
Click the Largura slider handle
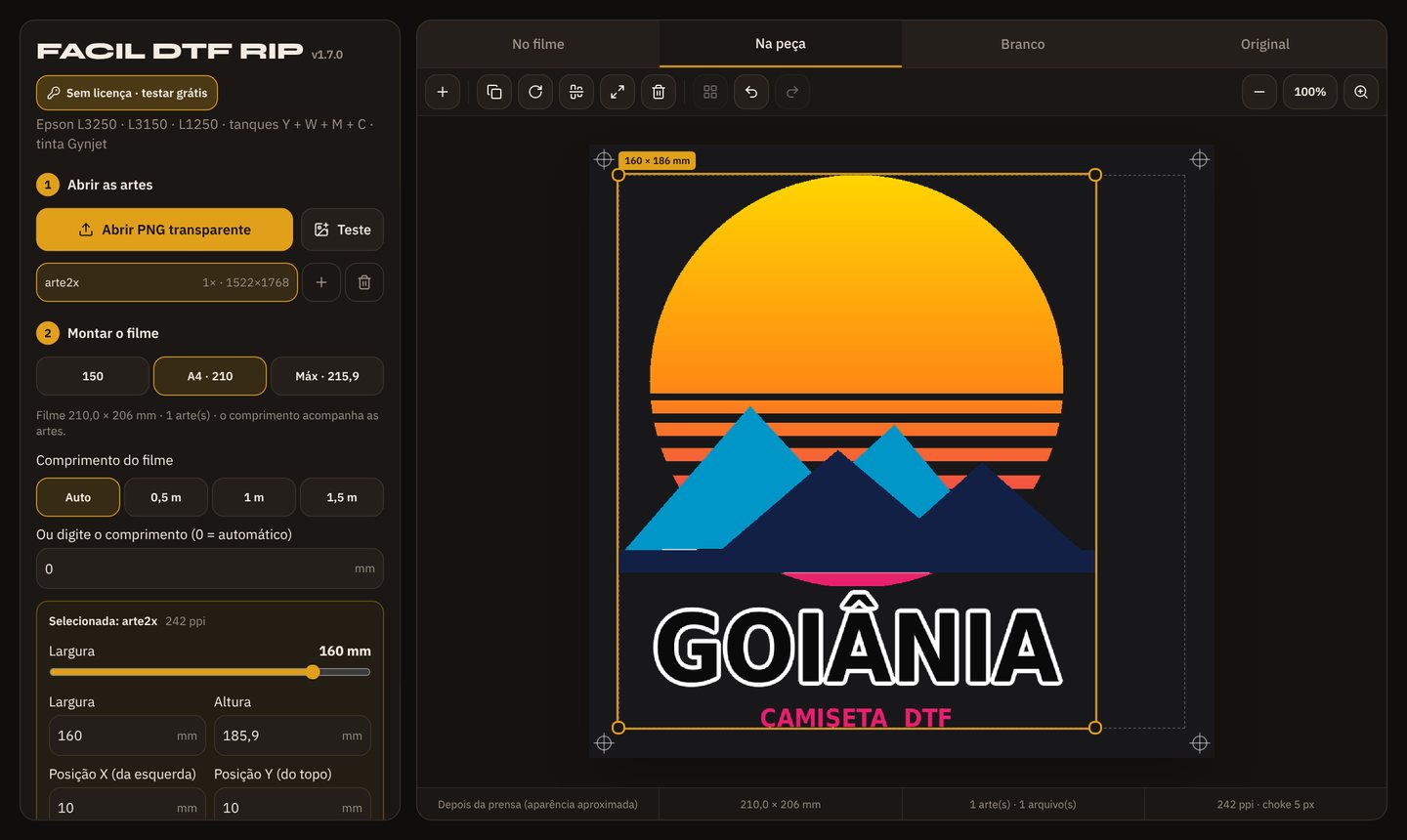(313, 672)
